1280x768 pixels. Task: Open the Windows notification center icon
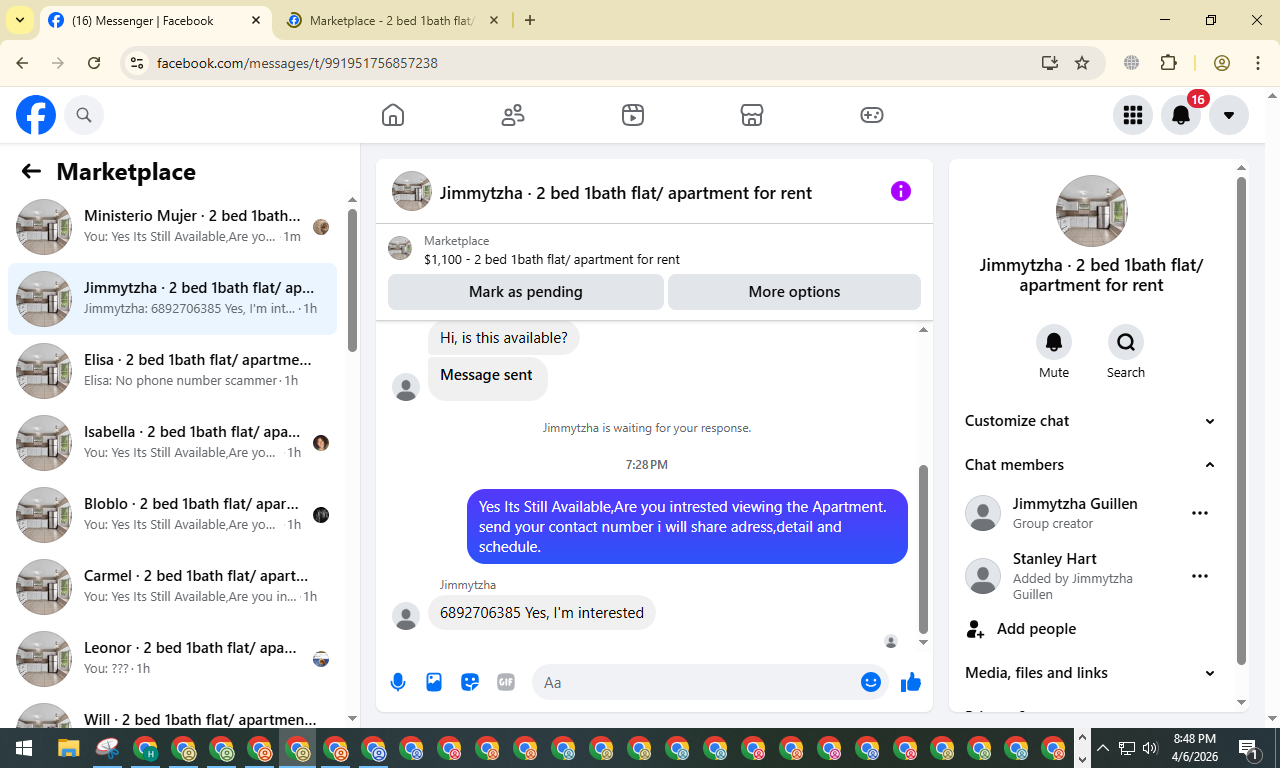[x=1249, y=748]
